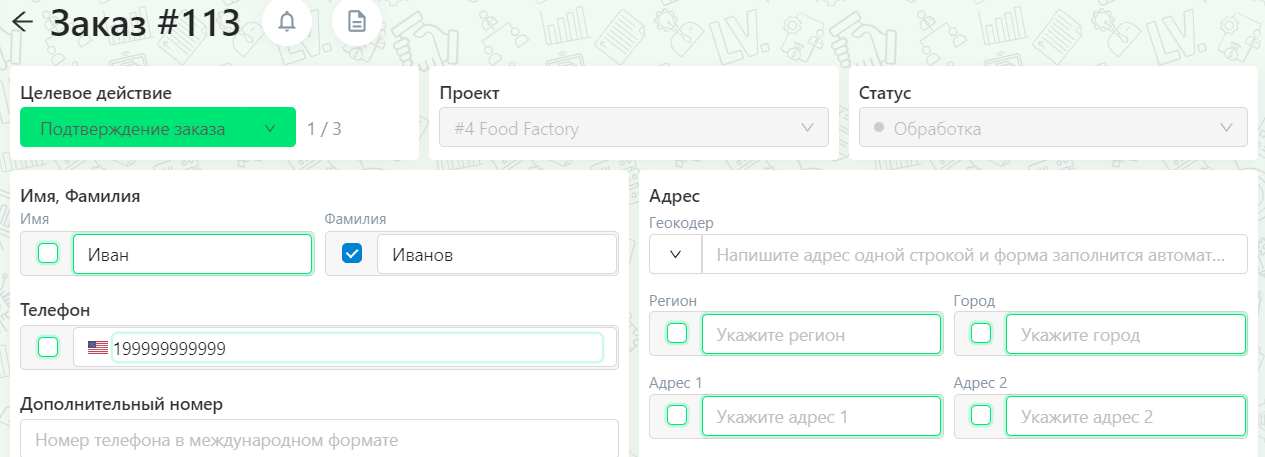Toggle the Город checkbox
Viewport: 1265px width, 457px height.
(x=981, y=333)
